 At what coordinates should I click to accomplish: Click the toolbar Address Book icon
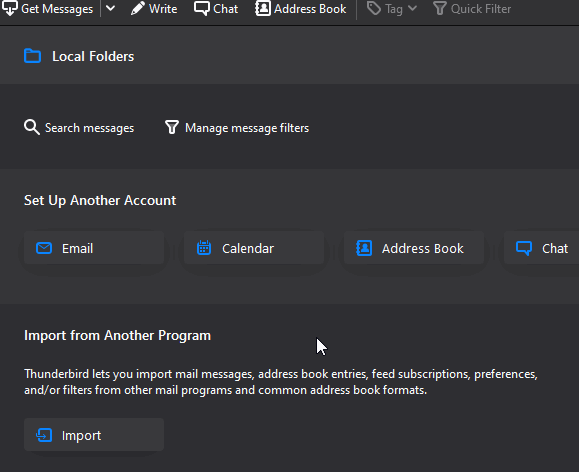(262, 8)
